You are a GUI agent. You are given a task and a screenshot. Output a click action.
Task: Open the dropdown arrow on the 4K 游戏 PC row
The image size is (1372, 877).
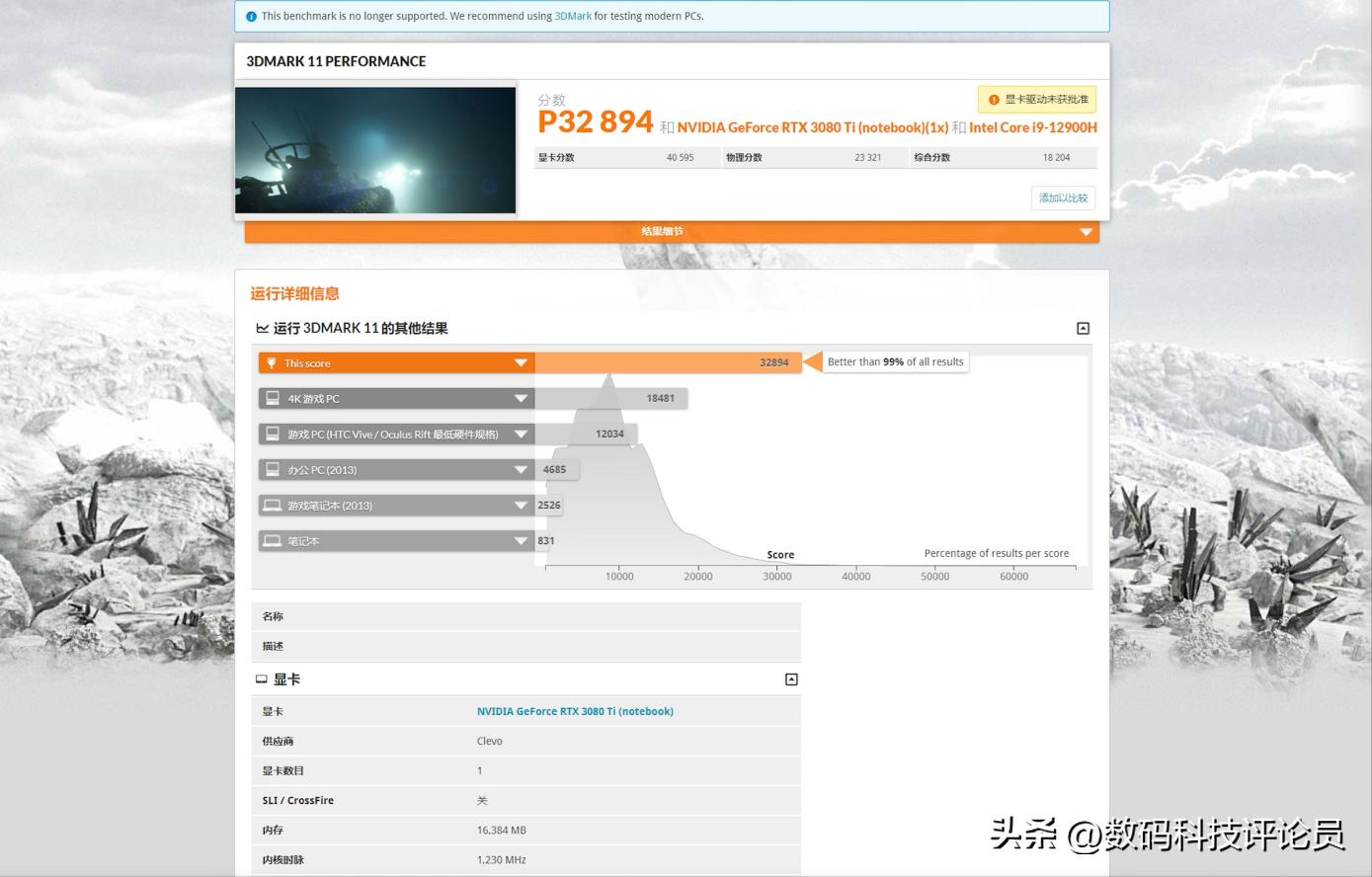click(521, 398)
